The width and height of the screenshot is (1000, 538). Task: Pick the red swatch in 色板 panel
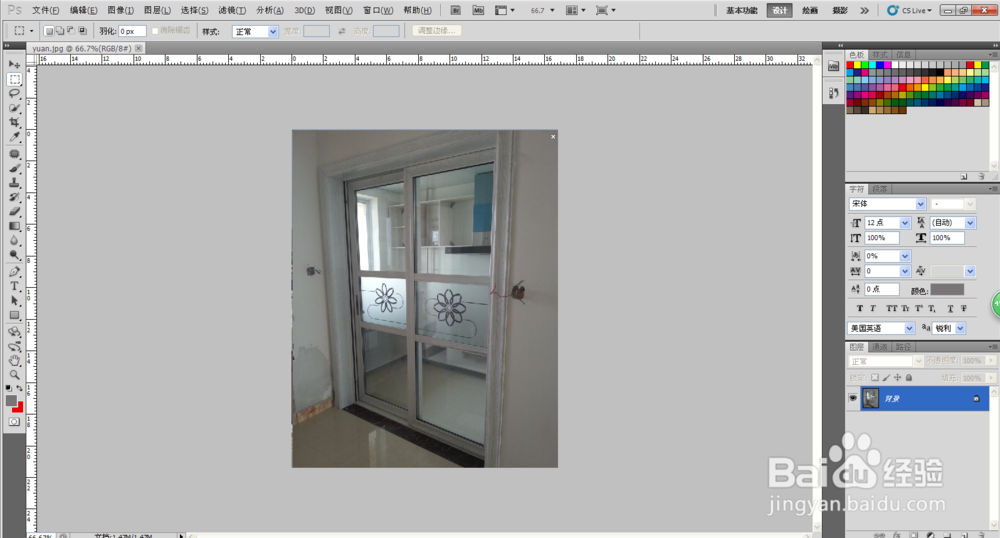(x=850, y=65)
